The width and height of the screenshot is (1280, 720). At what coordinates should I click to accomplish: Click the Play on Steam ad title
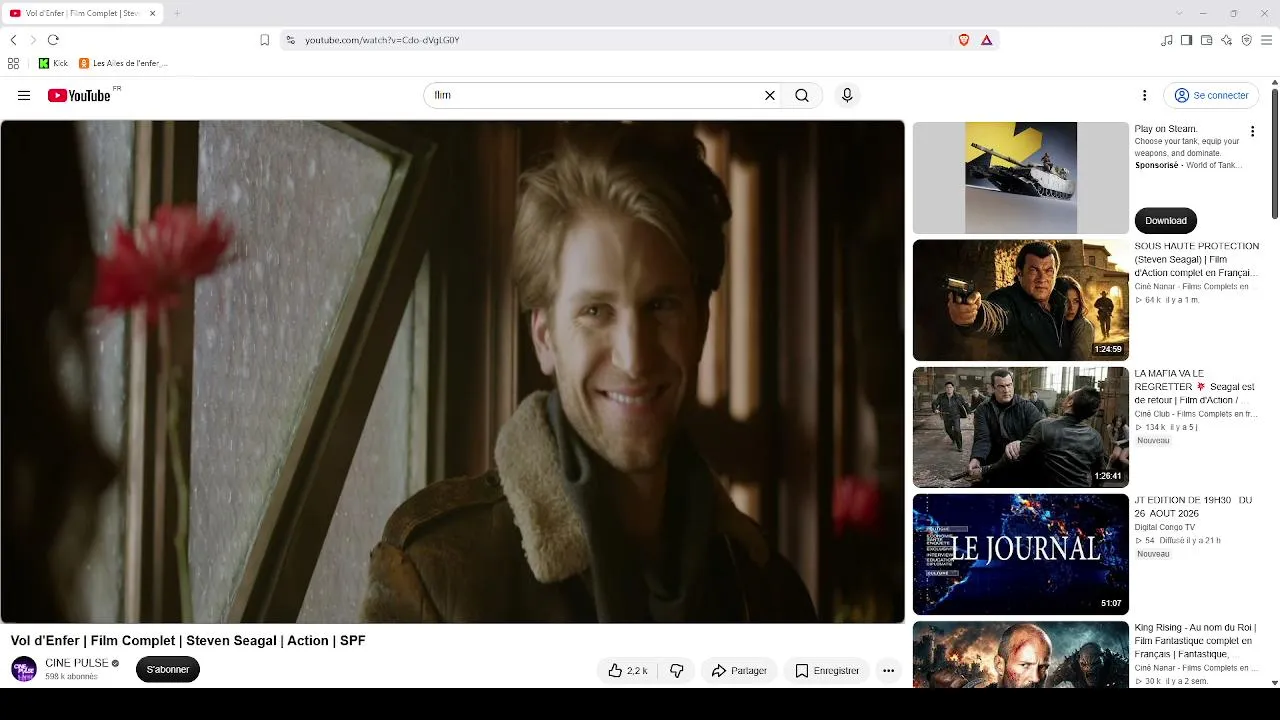click(x=1166, y=128)
